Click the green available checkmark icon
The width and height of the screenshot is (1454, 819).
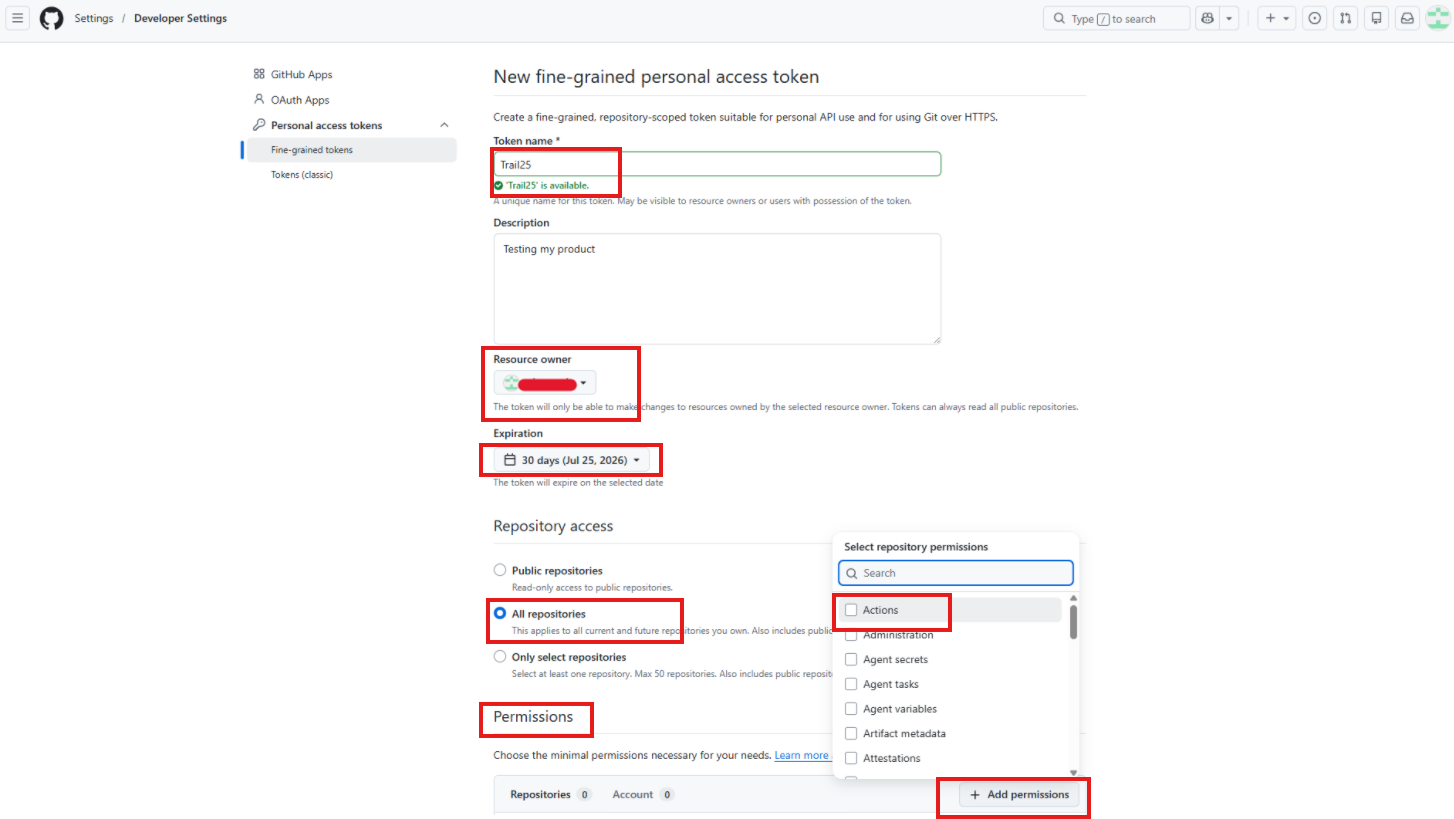(x=498, y=185)
